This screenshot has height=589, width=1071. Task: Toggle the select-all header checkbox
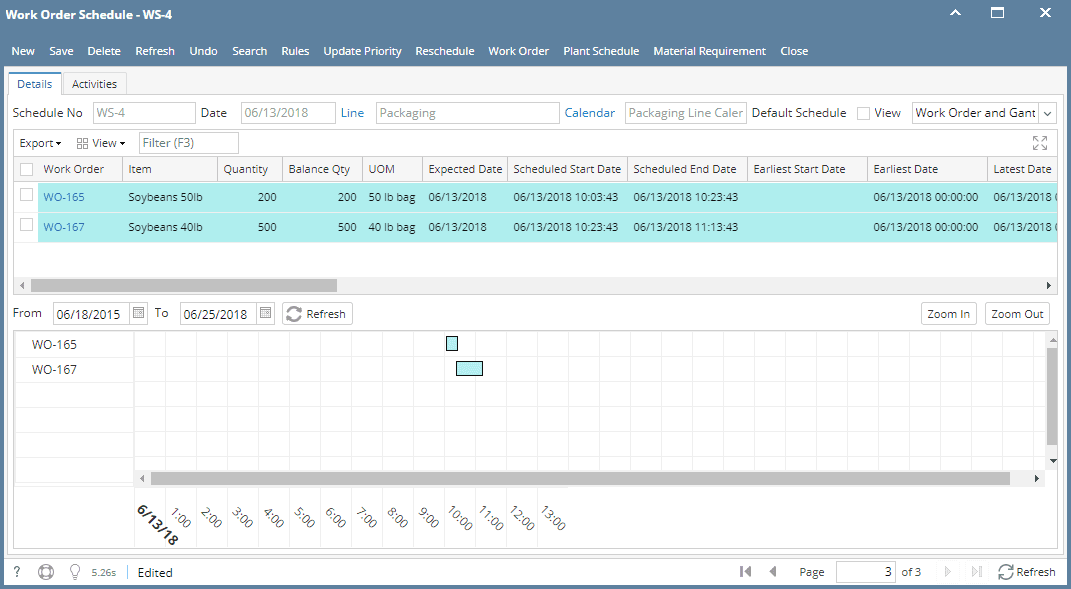[x=27, y=169]
